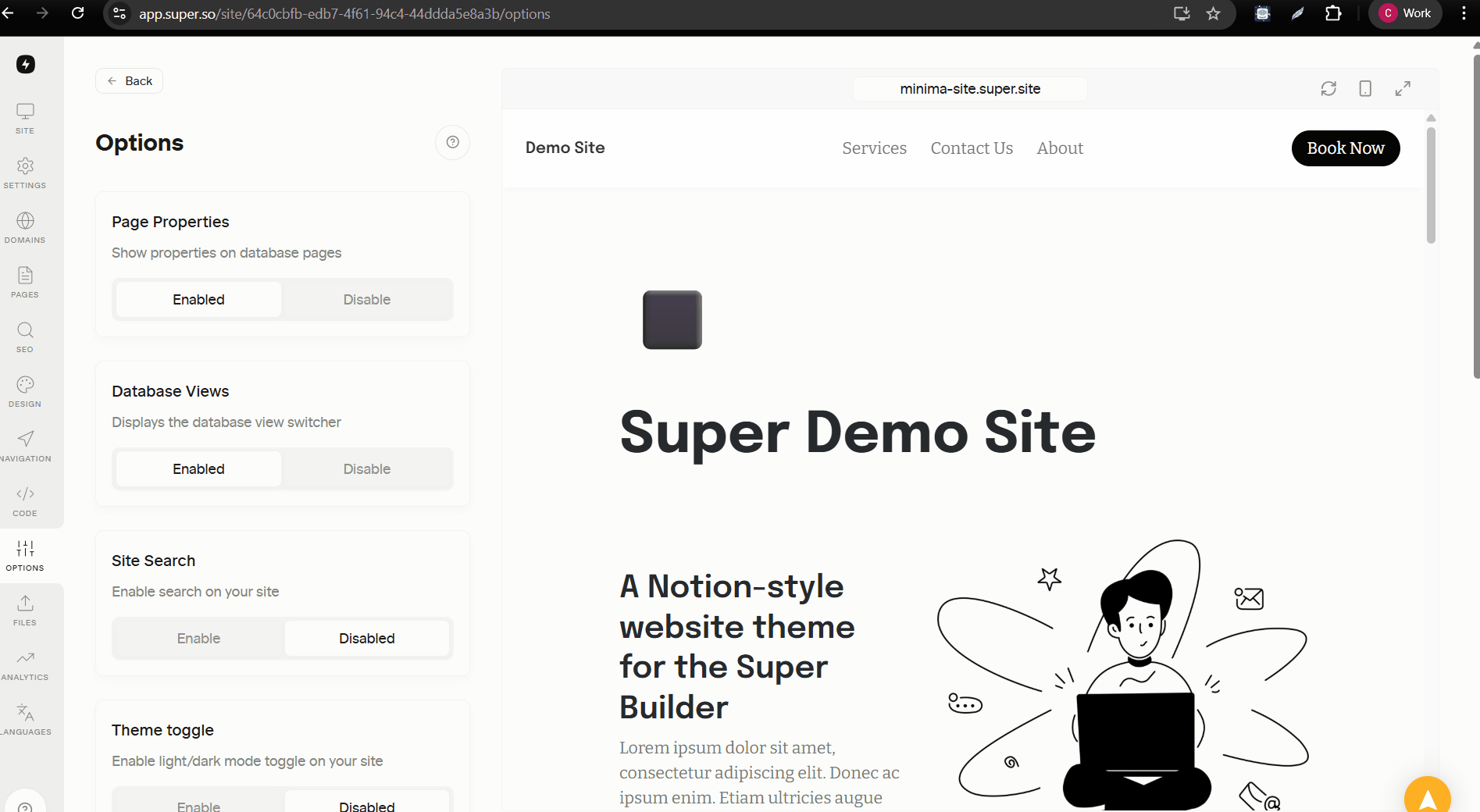The height and width of the screenshot is (812, 1480).
Task: Open the Pages tab in sidebar
Action: (25, 283)
